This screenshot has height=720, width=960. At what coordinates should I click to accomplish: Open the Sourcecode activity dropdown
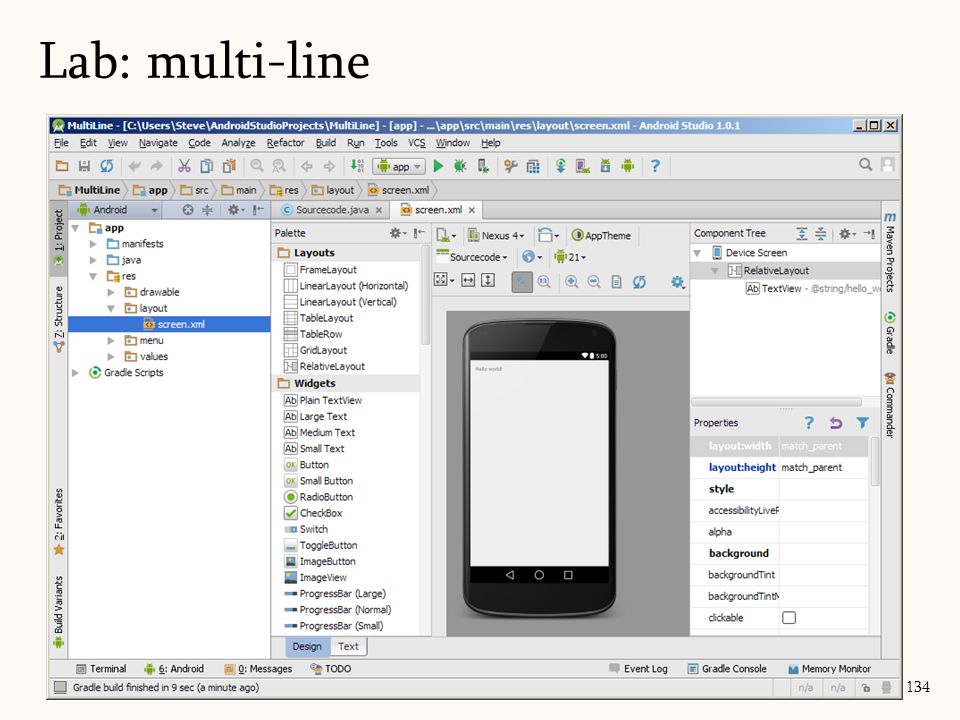[x=471, y=257]
